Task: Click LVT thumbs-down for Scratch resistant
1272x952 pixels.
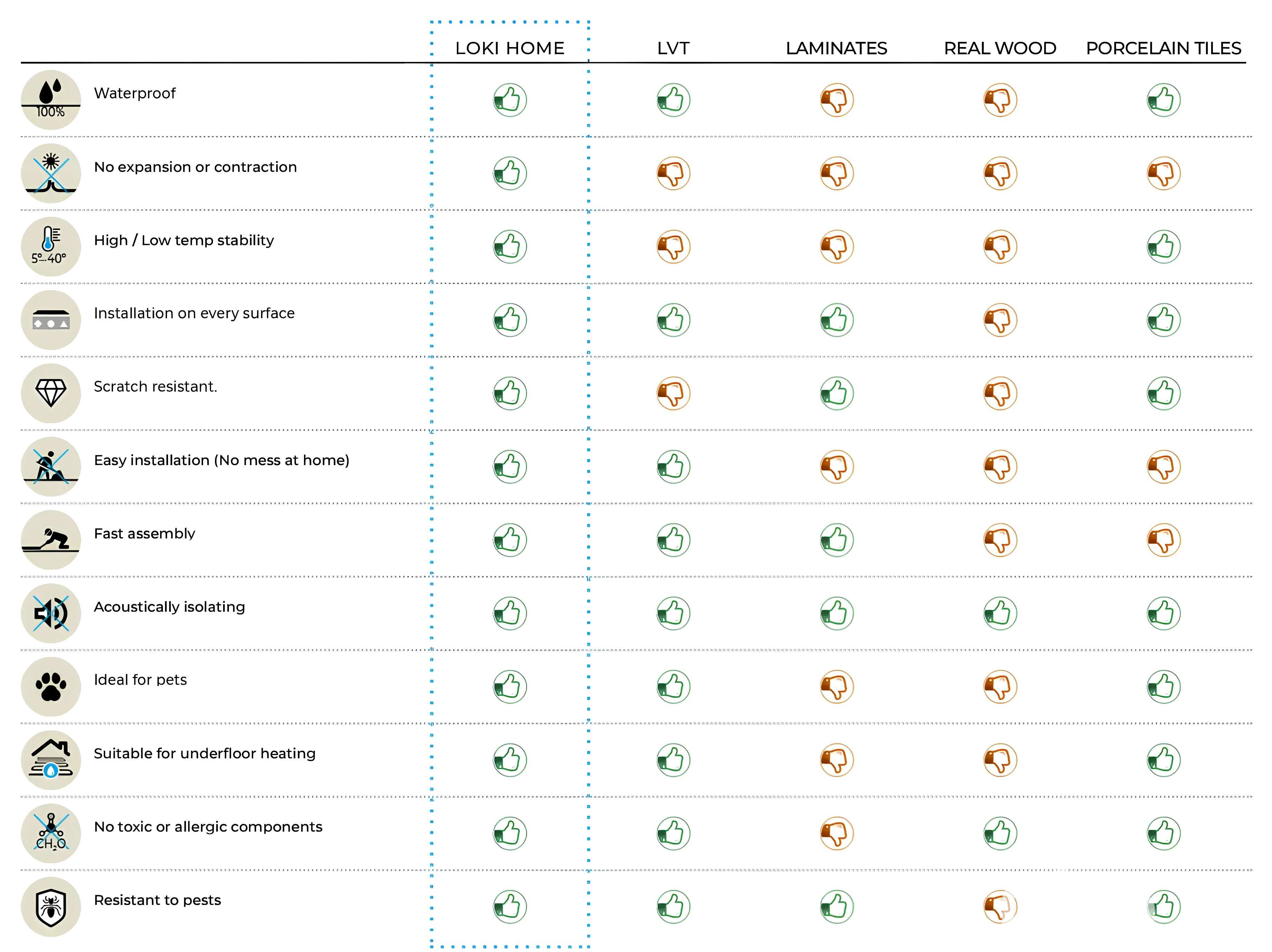Action: pyautogui.click(x=673, y=393)
